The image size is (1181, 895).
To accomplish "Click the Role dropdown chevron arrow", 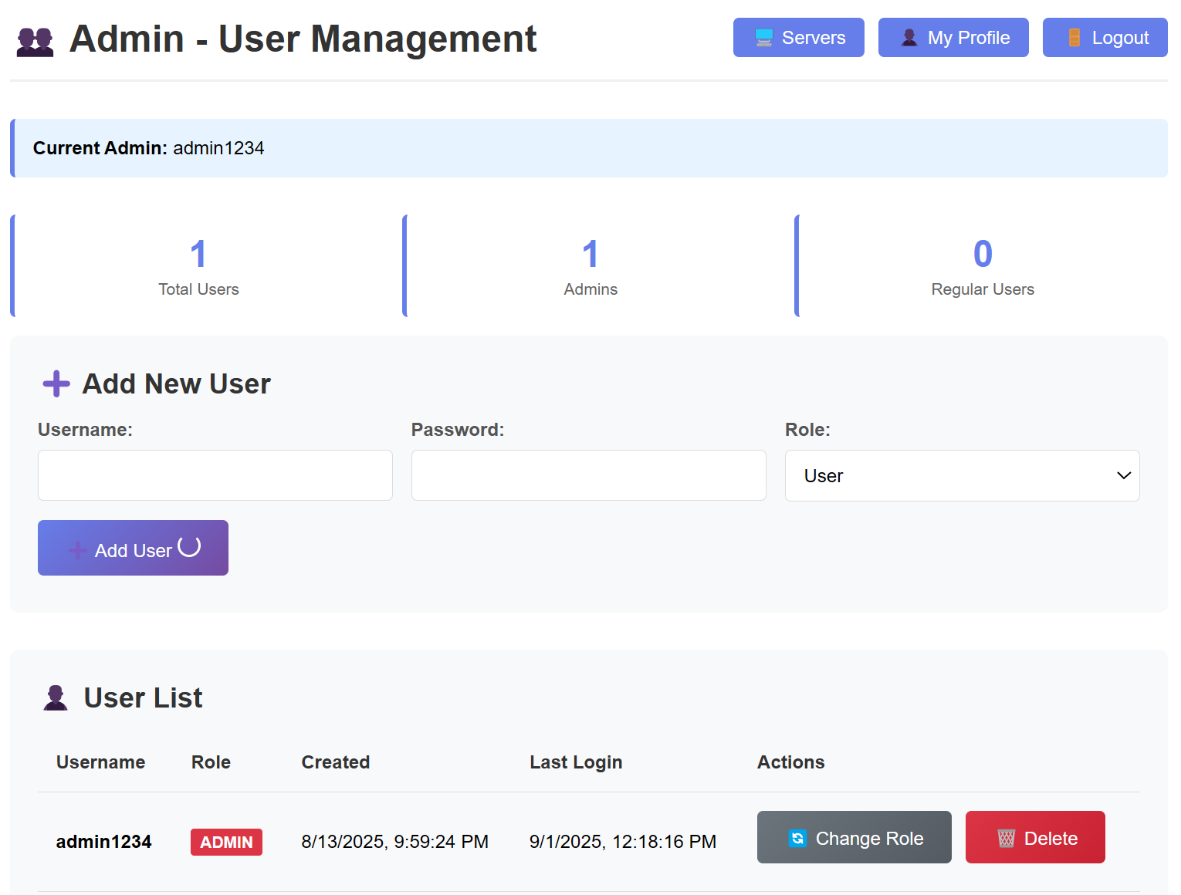I will [1123, 476].
